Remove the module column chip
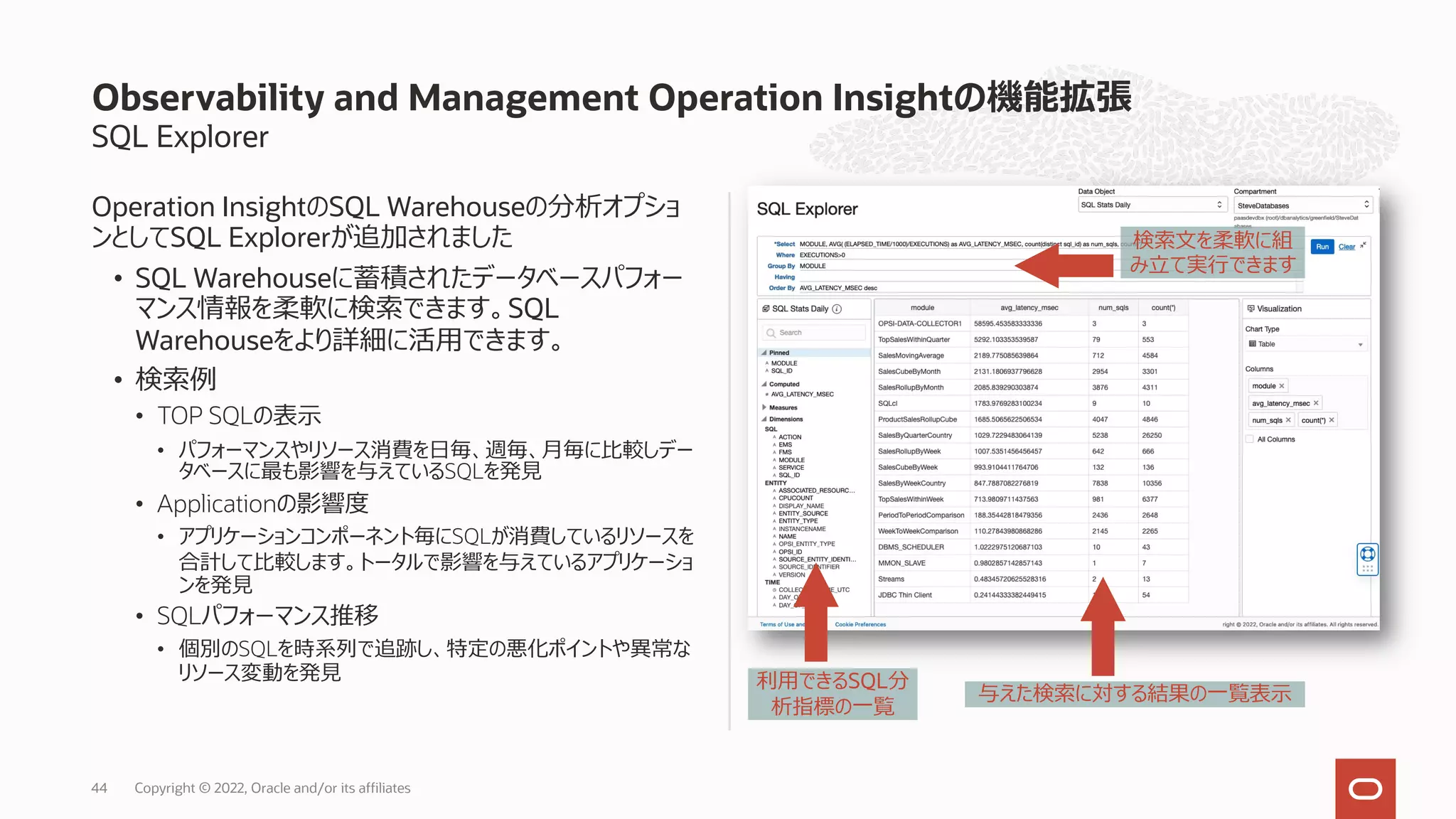This screenshot has width=1456, height=819. (x=1282, y=386)
